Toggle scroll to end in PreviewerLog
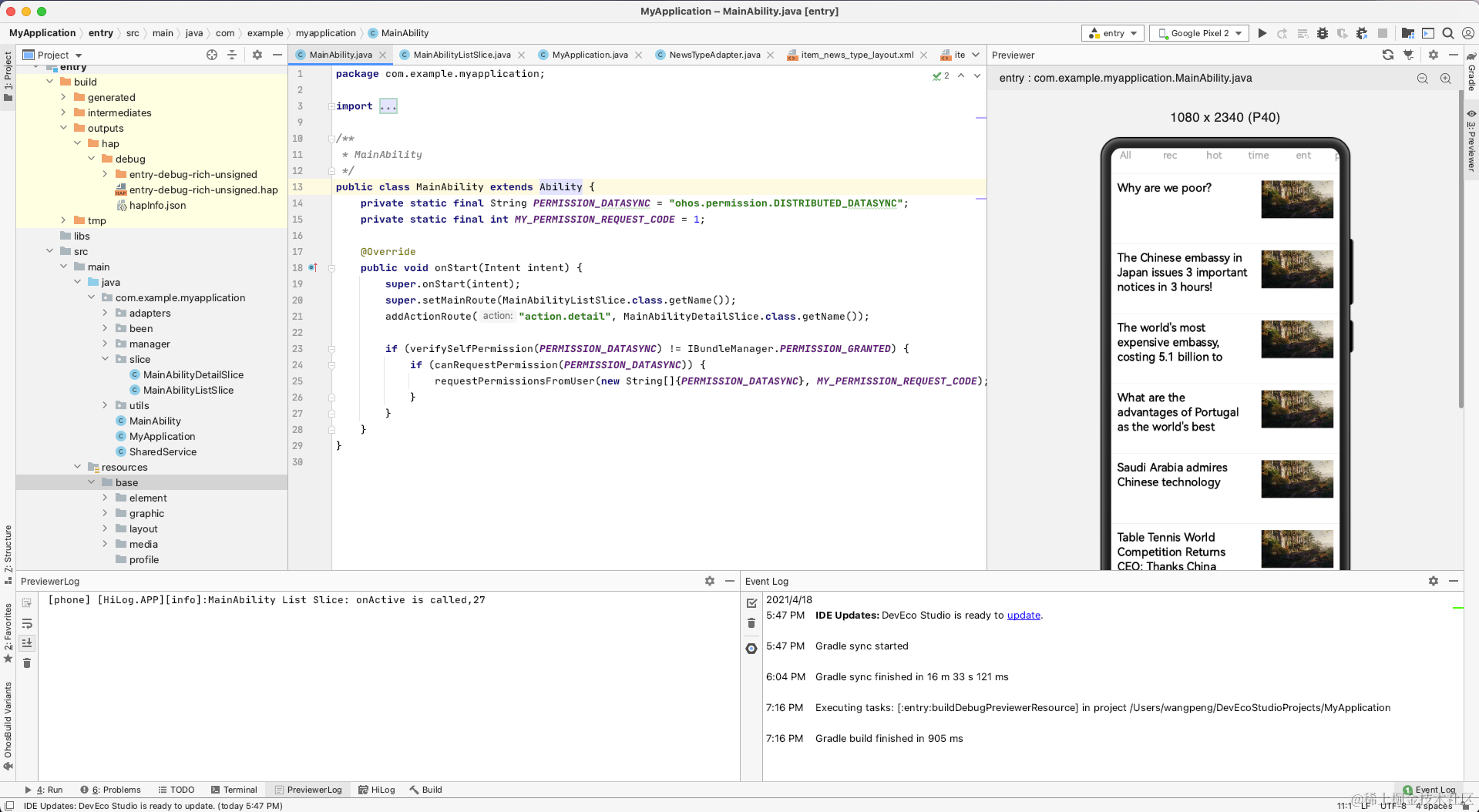Screen dimensions: 1479x812 click(27, 643)
